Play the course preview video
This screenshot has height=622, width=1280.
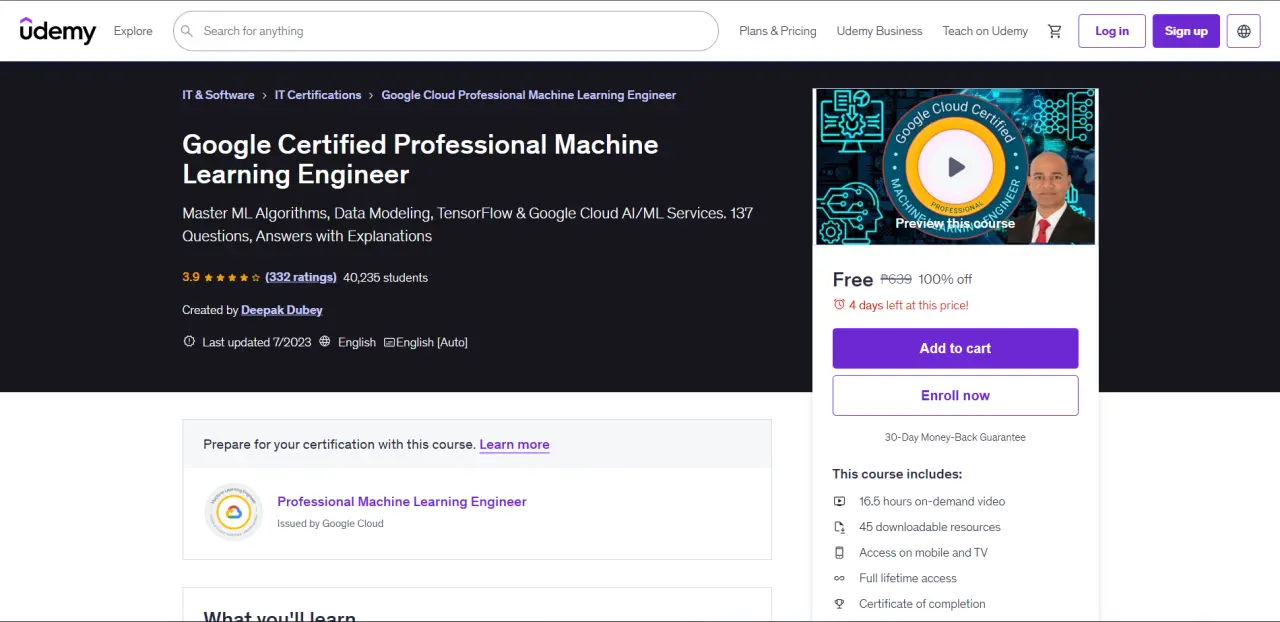pyautogui.click(x=956, y=167)
